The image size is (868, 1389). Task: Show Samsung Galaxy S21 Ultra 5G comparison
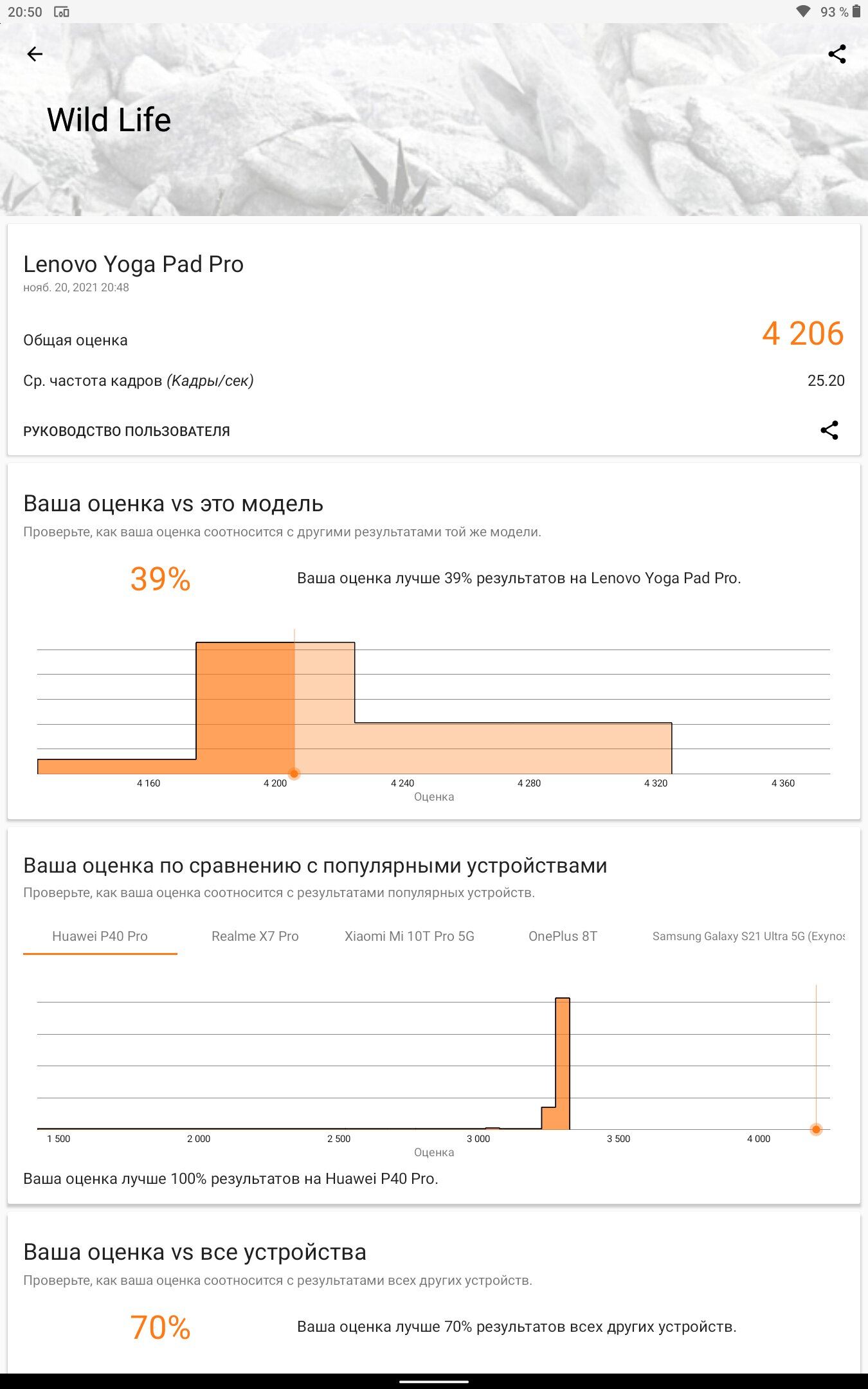pos(748,936)
